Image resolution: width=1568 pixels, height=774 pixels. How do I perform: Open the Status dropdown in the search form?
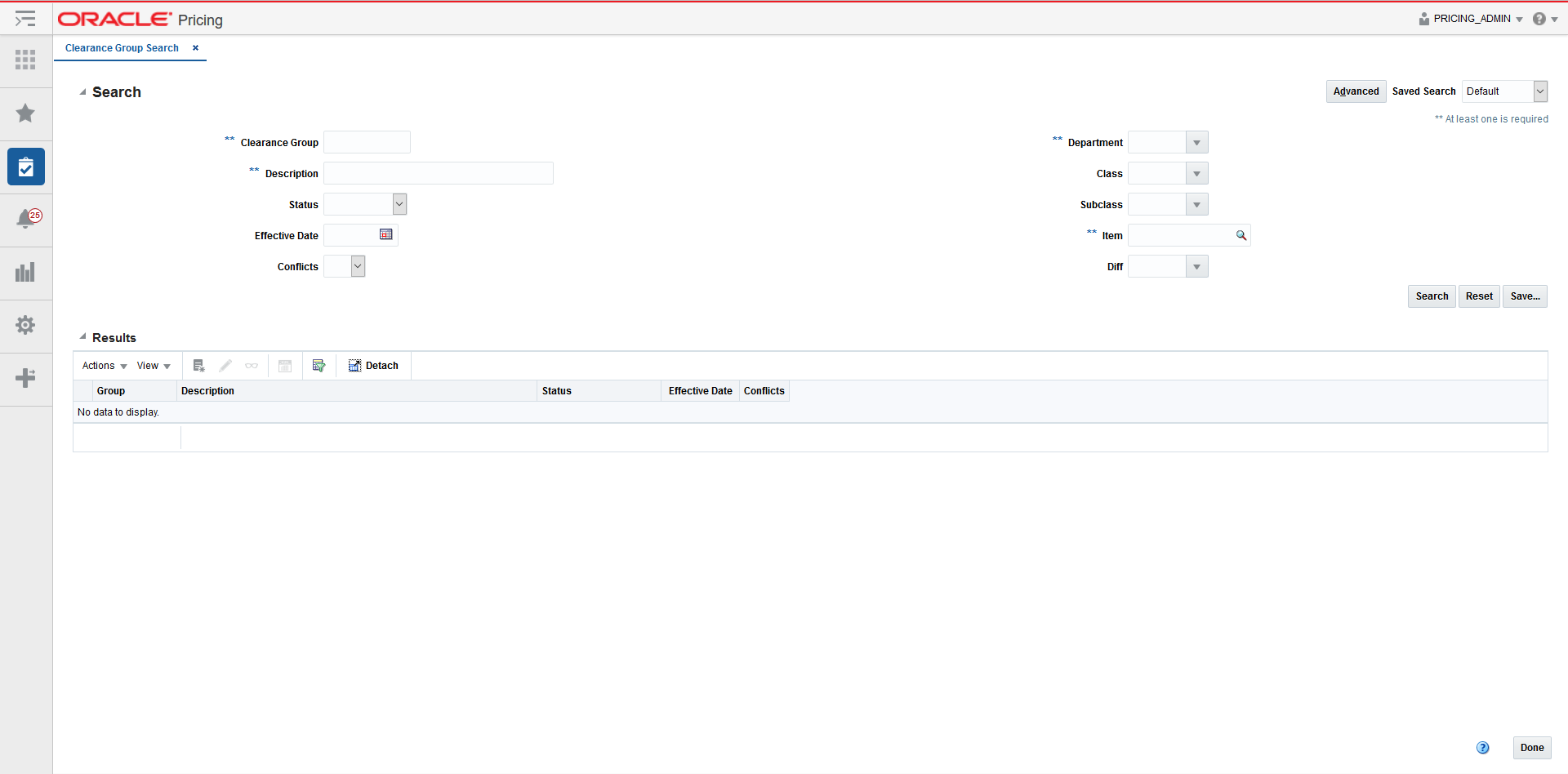coord(399,203)
